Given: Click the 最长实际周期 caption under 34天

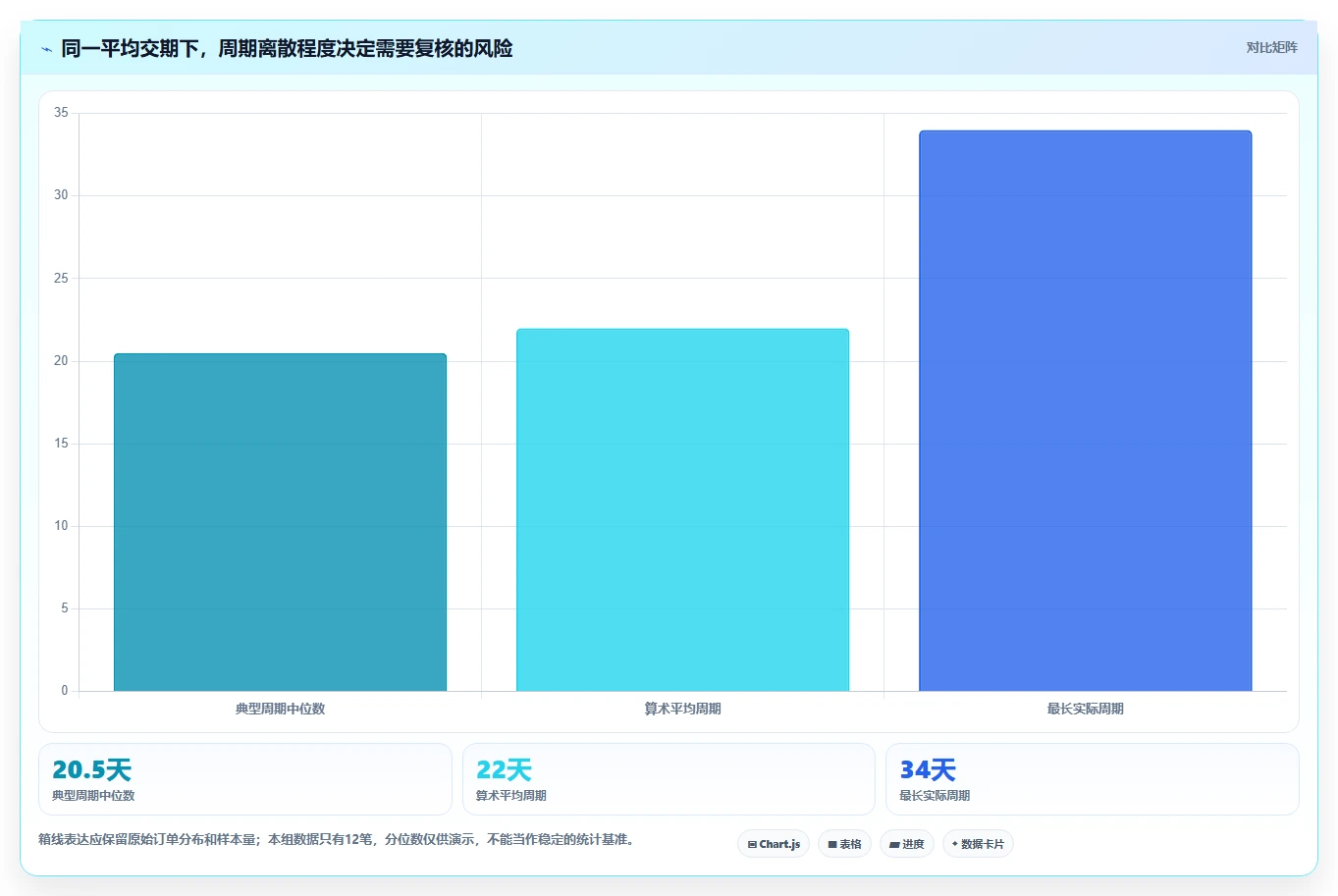Looking at the screenshot, I should pyautogui.click(x=935, y=796).
